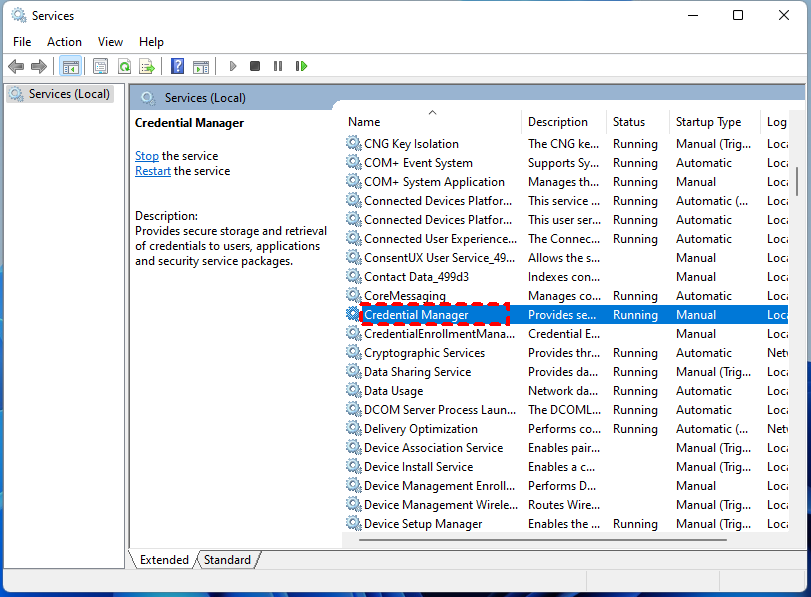
Task: Click the Stop the service link
Action: [146, 156]
